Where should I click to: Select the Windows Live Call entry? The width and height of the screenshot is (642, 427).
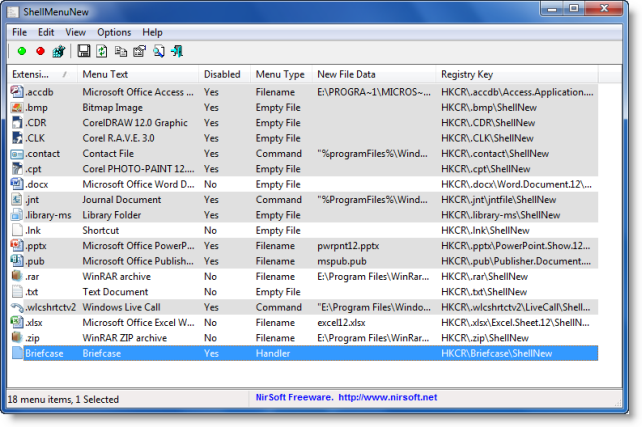122,307
